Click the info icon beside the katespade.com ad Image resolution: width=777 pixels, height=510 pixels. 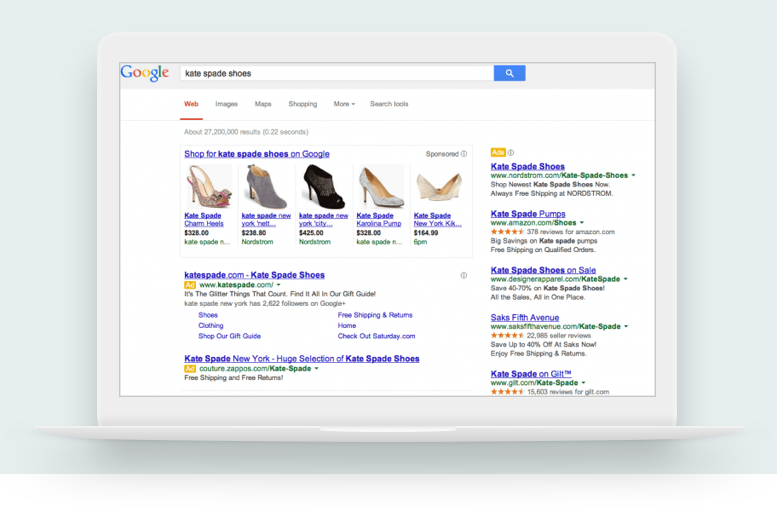(x=464, y=276)
